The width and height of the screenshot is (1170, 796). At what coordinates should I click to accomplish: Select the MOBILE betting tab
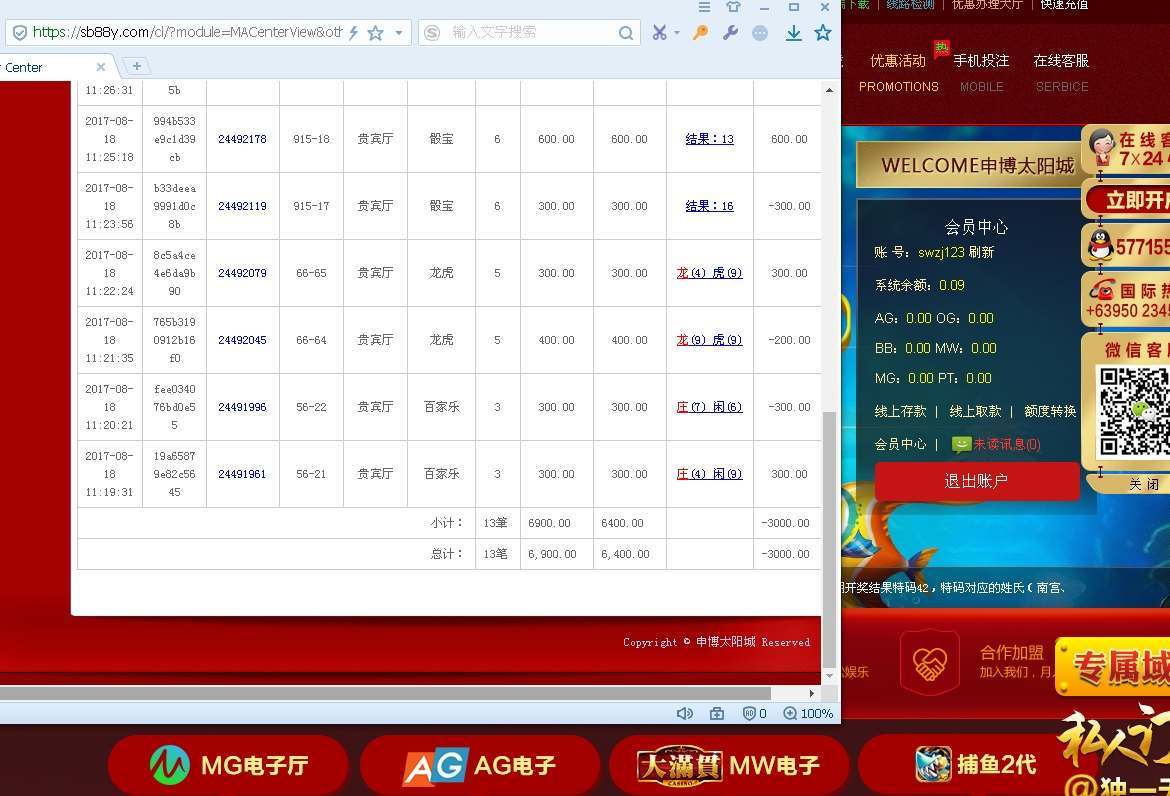[981, 87]
